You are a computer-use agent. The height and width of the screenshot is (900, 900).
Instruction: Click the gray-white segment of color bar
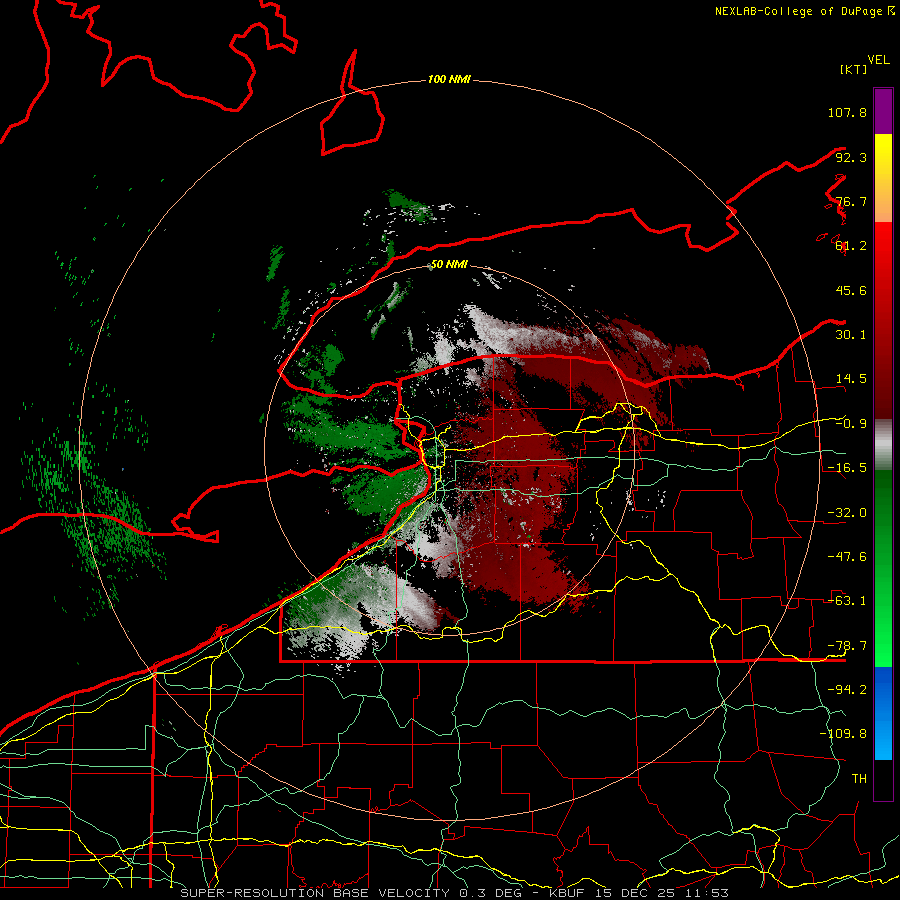tap(883, 445)
